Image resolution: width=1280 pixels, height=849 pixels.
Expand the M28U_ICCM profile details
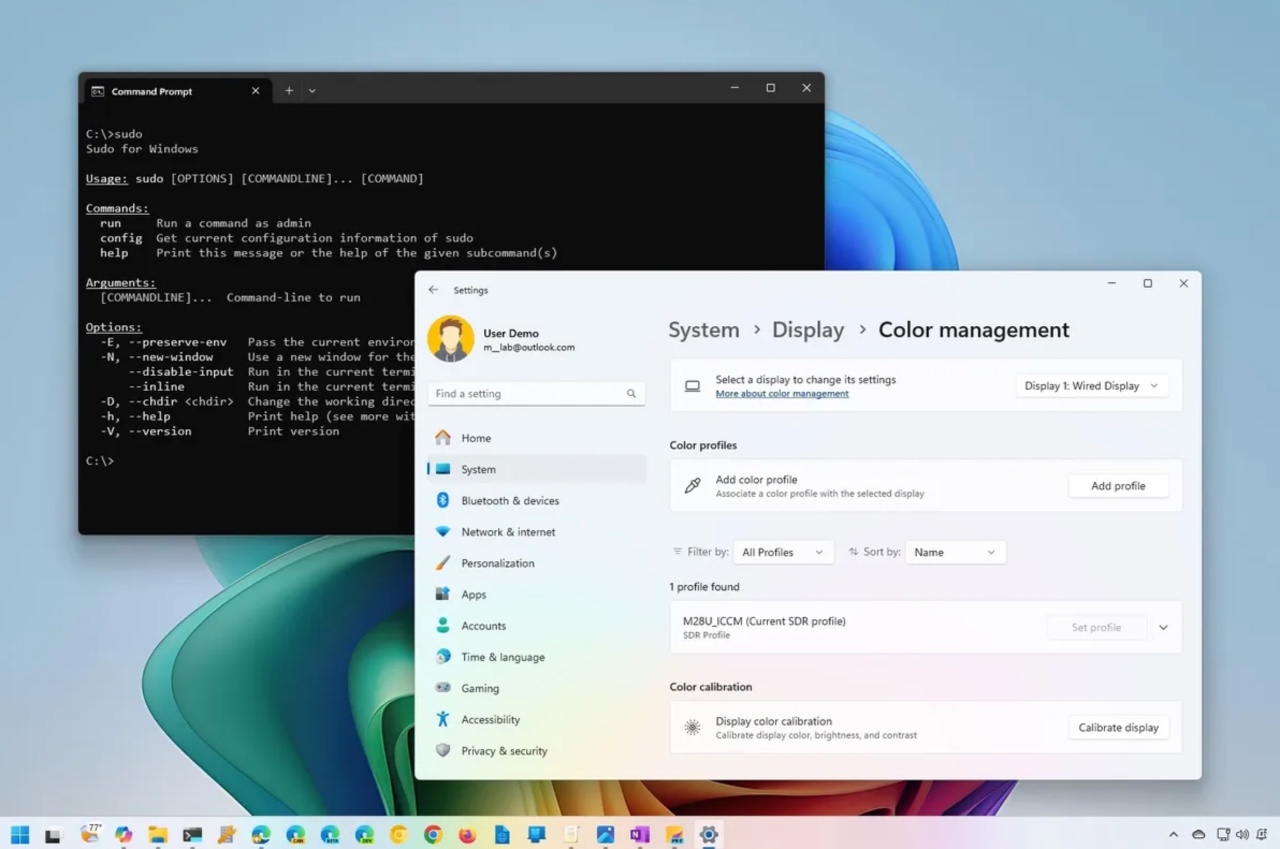[x=1162, y=627]
